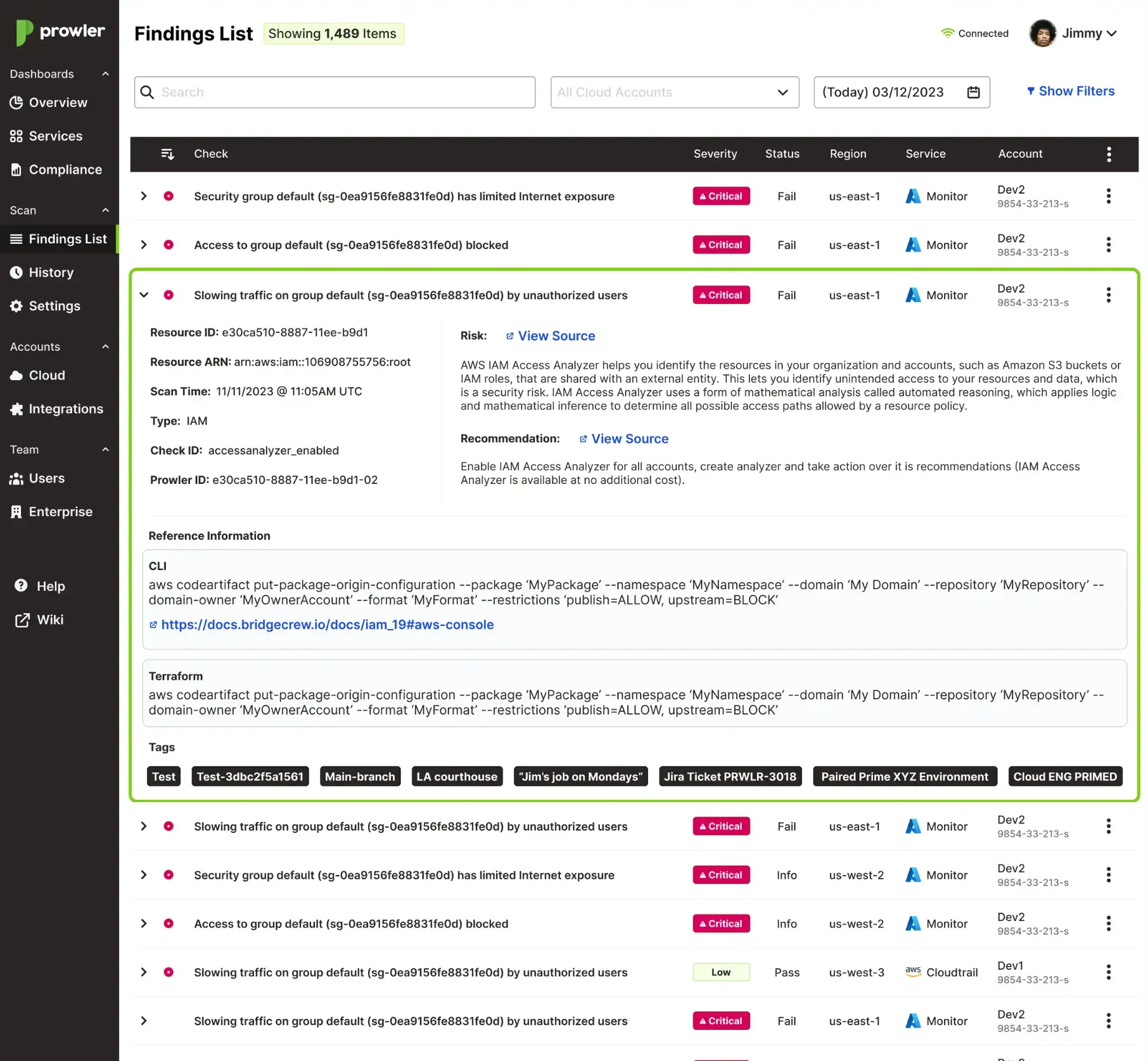
Task: Click the Connected wifi status icon
Action: click(x=947, y=34)
